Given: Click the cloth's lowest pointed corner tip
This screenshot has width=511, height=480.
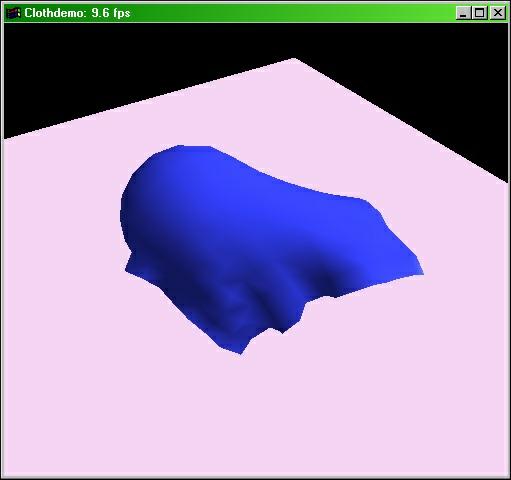Looking at the screenshot, I should 240,353.
